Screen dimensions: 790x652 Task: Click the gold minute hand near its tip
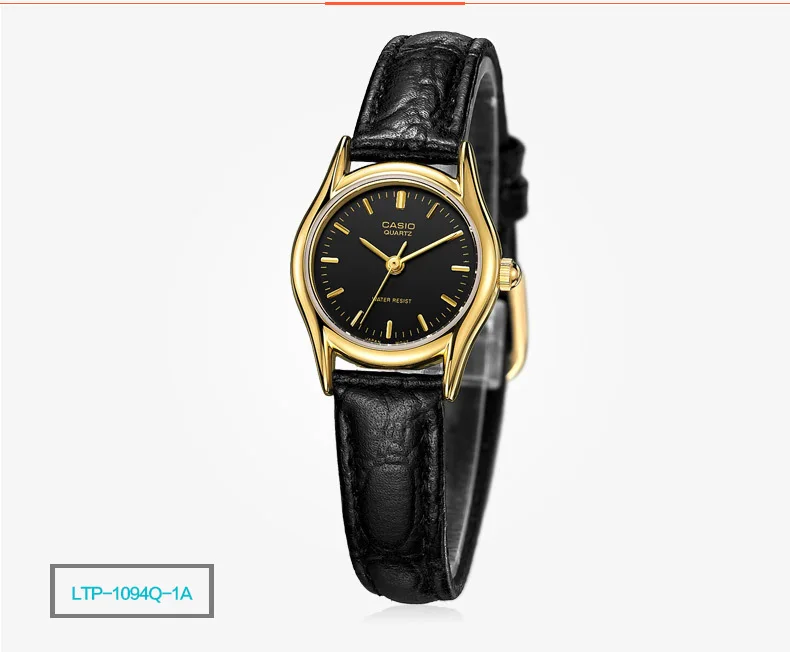[451, 236]
